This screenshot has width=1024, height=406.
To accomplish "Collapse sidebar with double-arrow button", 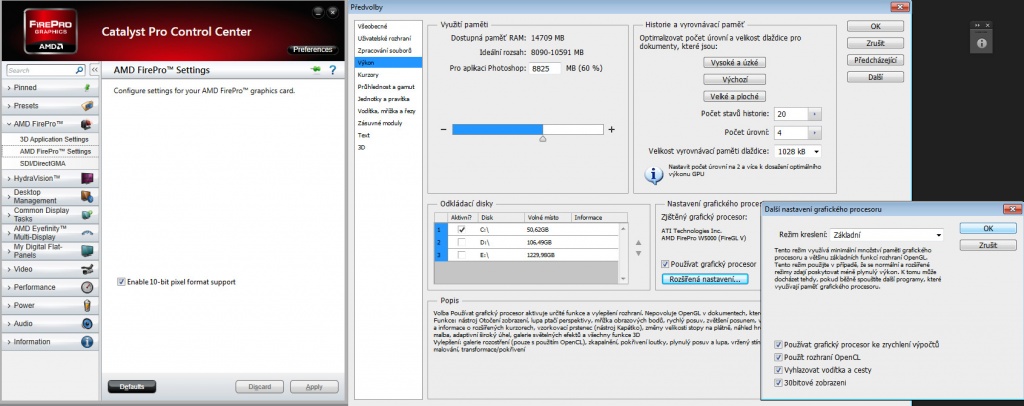I will (94, 70).
